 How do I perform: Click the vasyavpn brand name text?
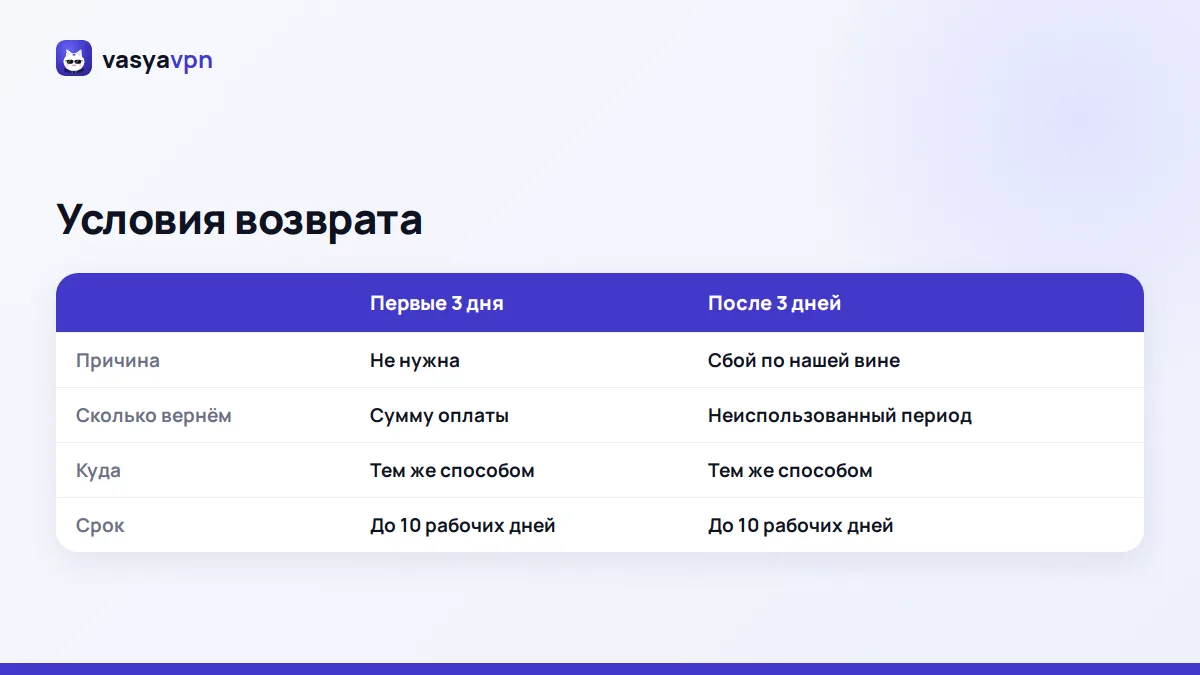[157, 60]
